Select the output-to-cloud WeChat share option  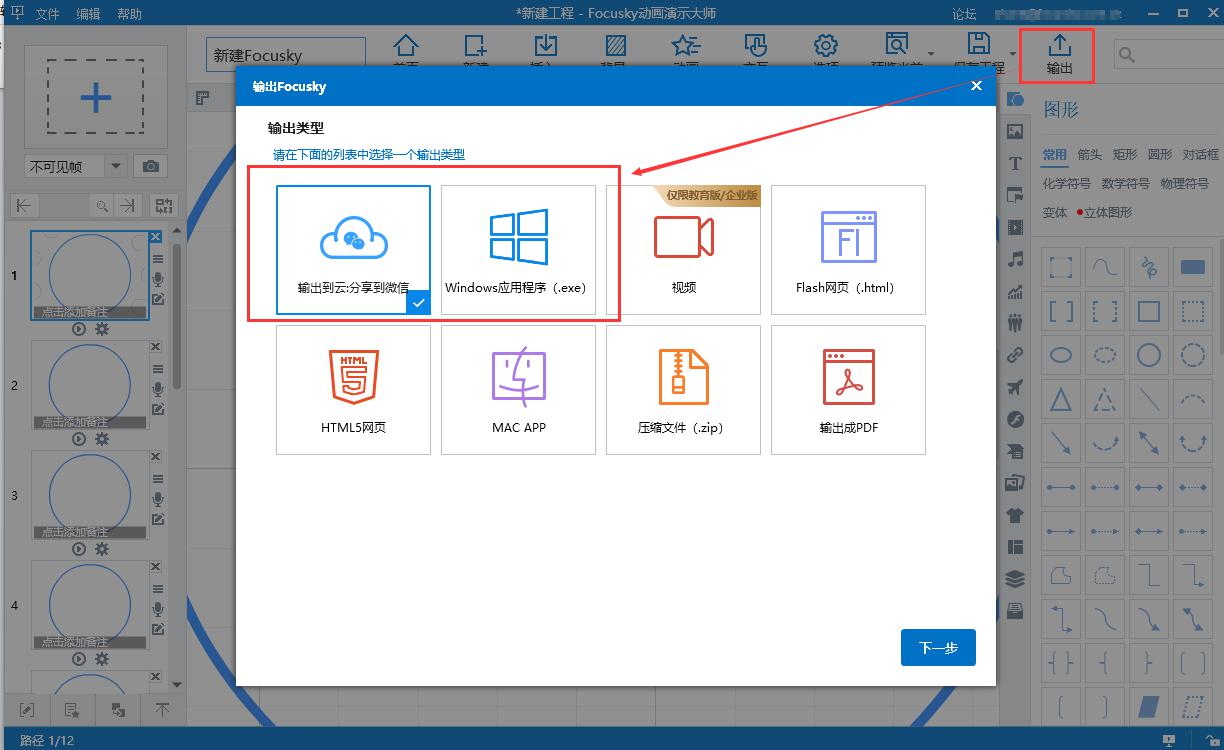click(x=353, y=249)
